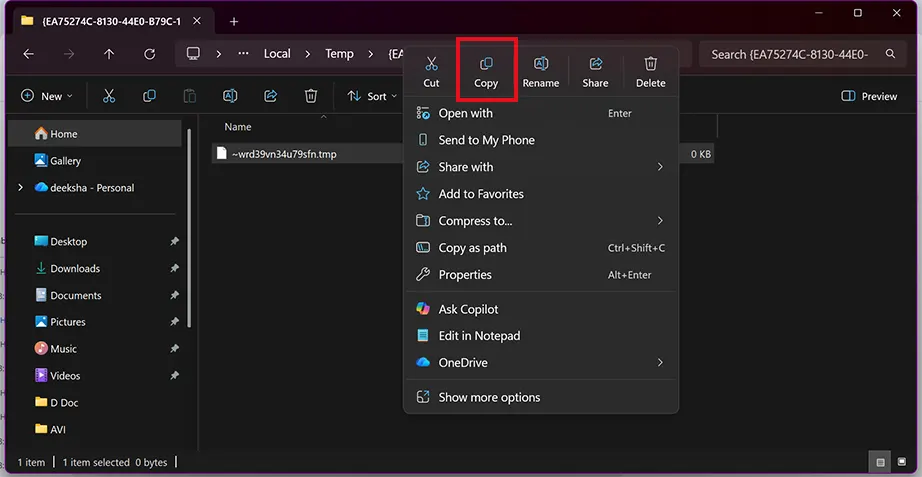Open hidden breadcrumb ellipsis in address bar
This screenshot has height=477, width=922.
tap(243, 54)
